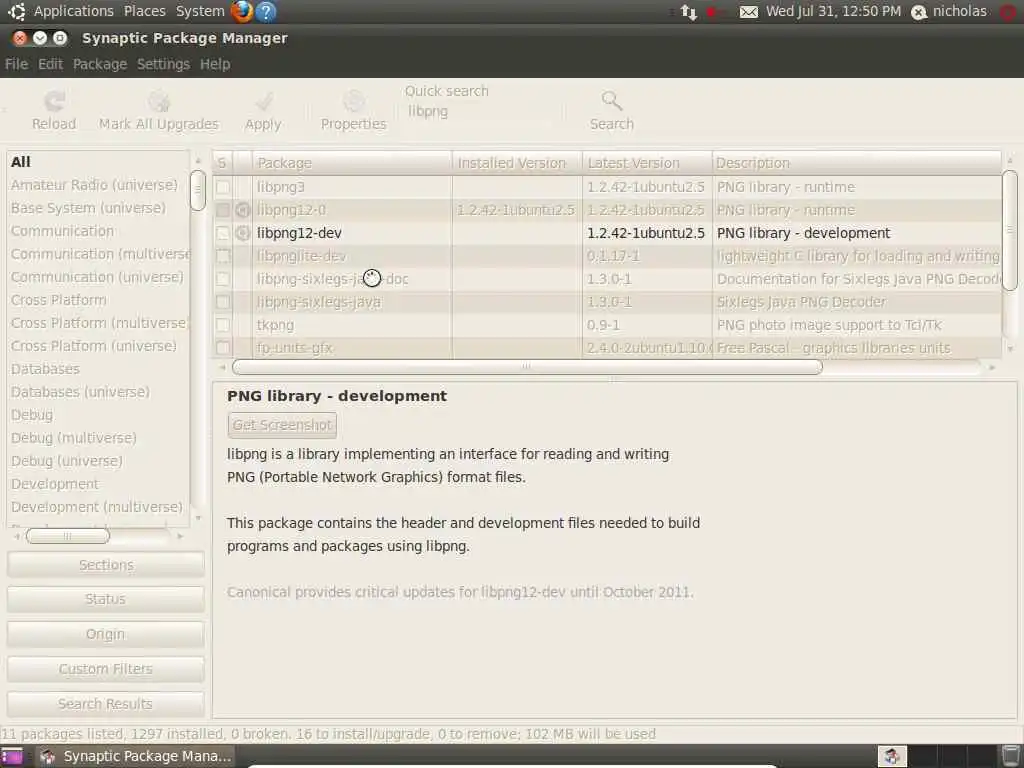
Task: Click the Apply checkmark icon
Action: tap(264, 101)
